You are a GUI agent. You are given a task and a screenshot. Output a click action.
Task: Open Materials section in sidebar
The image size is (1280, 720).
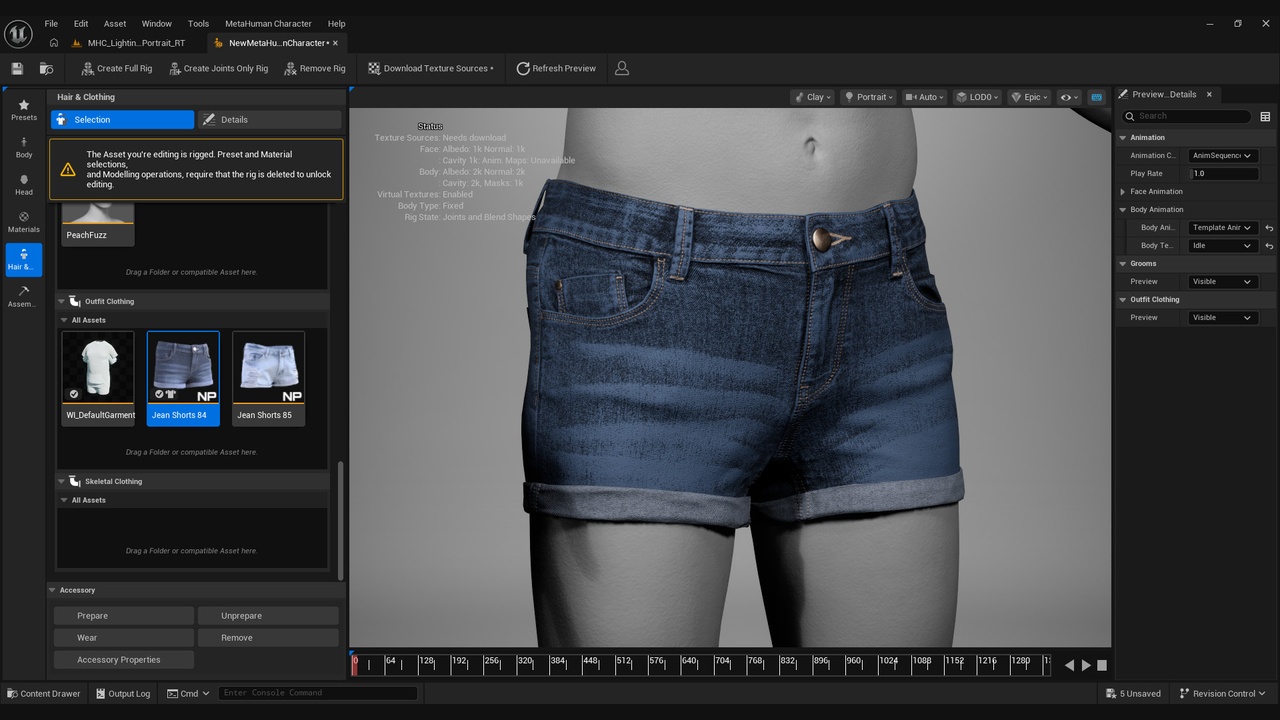point(24,222)
